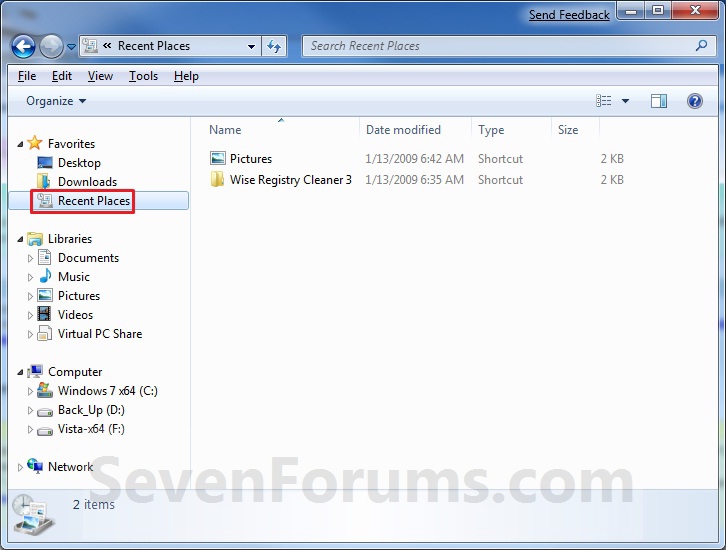This screenshot has width=726, height=550.
Task: Expand the Virtual PC Share library
Action: point(30,334)
